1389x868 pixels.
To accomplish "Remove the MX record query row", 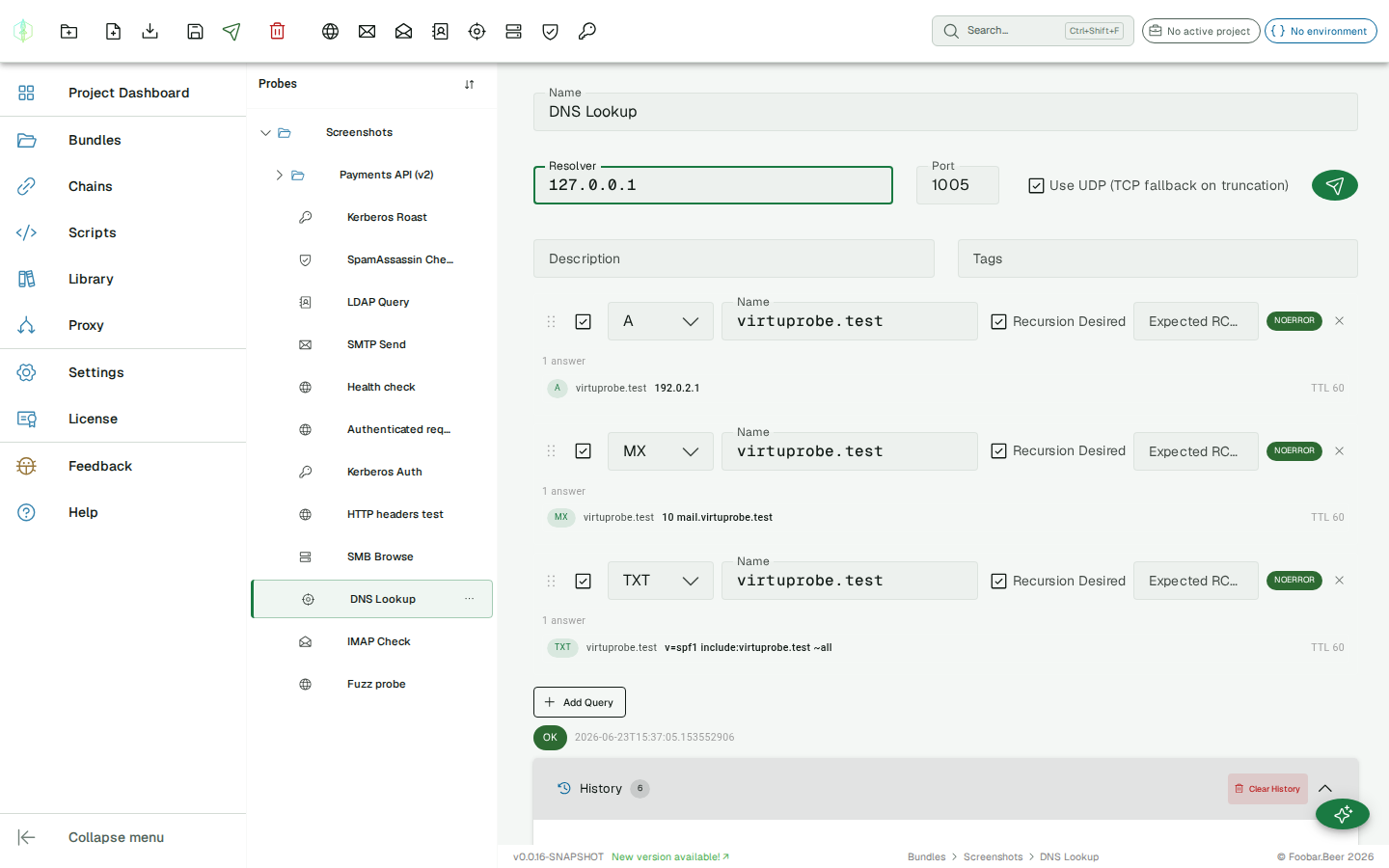I will 1339,451.
